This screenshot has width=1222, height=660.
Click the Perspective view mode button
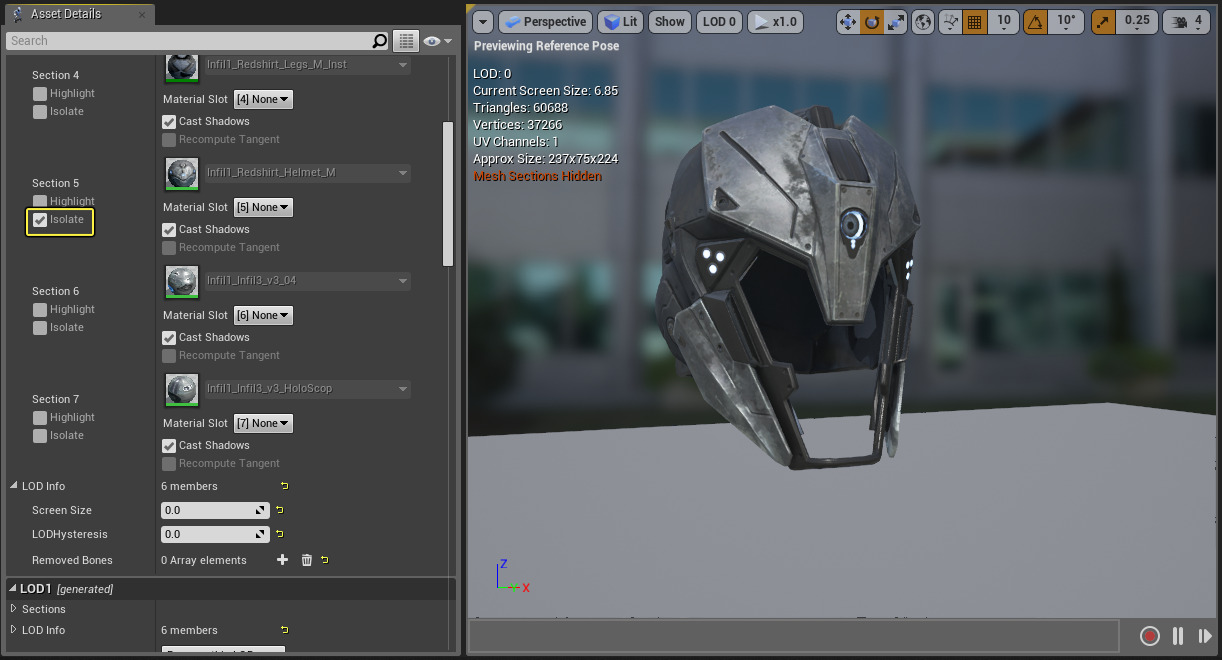click(544, 21)
